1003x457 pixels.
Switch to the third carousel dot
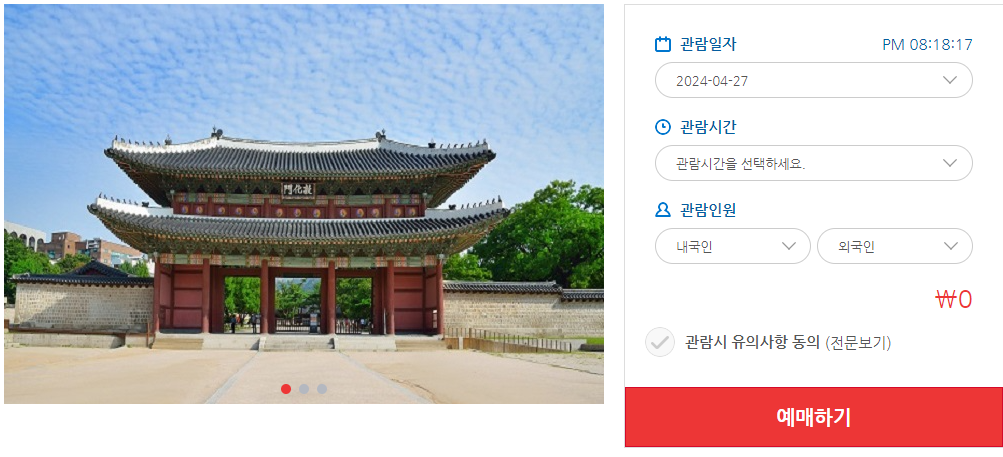pyautogui.click(x=322, y=389)
